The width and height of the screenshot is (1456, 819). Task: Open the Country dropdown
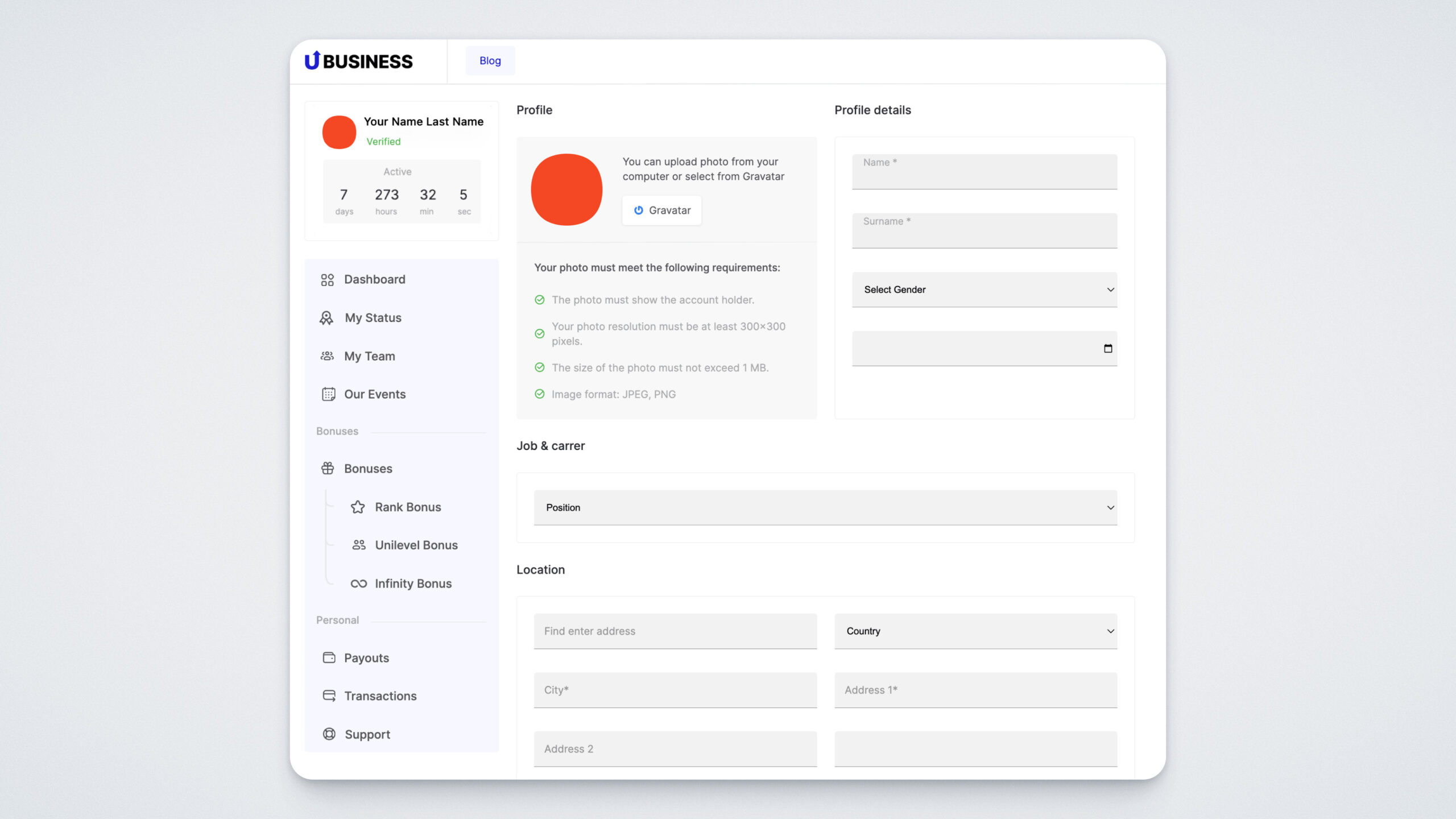point(975,631)
